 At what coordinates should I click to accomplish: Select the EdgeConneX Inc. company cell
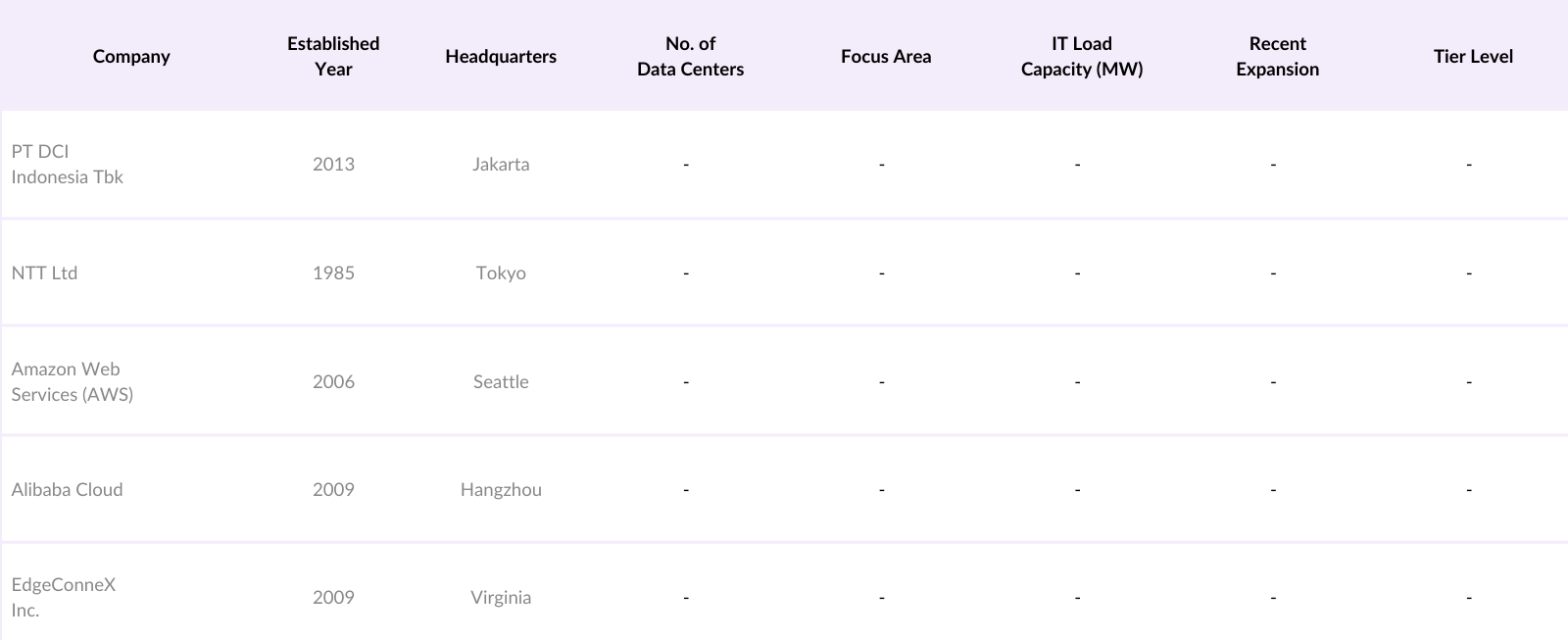click(x=64, y=597)
